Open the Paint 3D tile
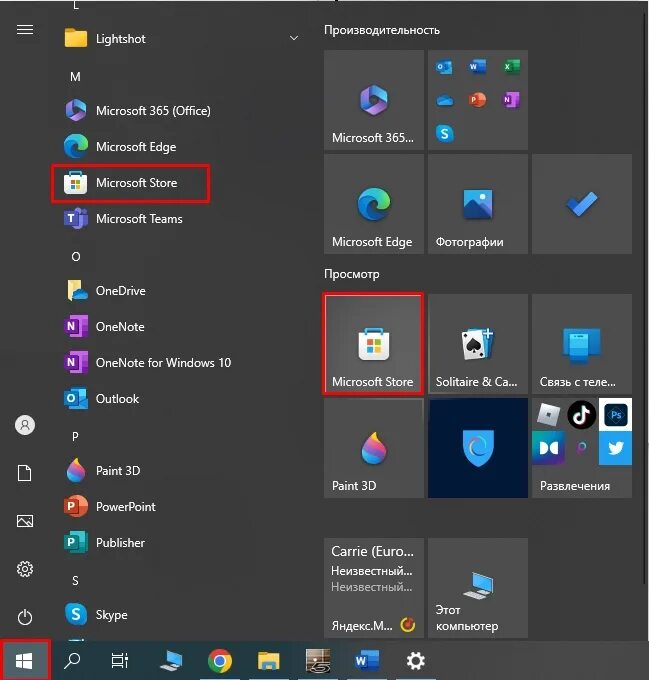This screenshot has width=649, height=680. 374,448
